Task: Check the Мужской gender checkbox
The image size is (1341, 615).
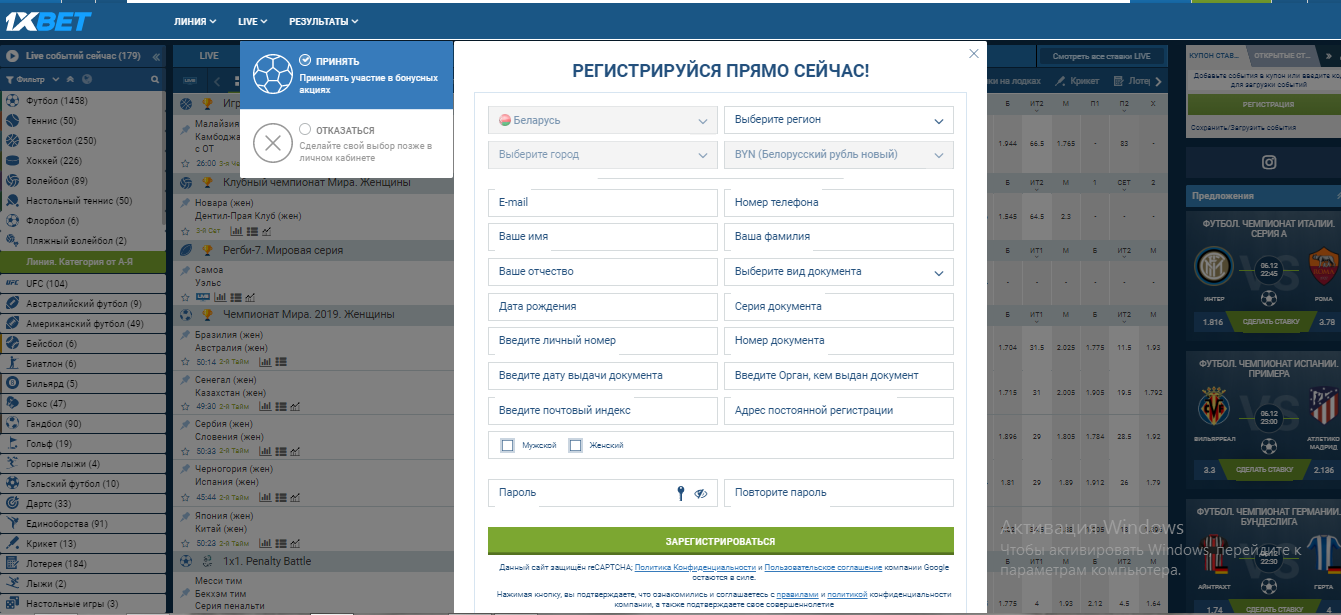Action: pos(508,445)
